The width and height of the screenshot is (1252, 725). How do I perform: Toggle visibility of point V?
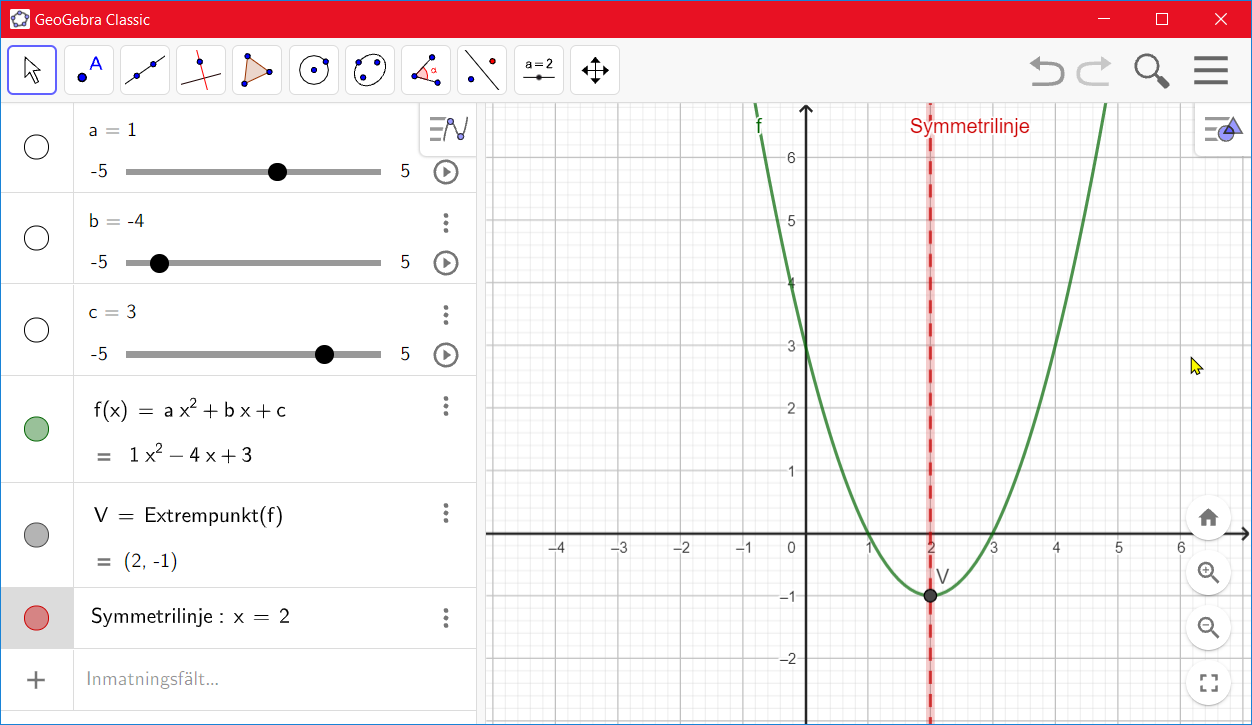click(x=36, y=535)
